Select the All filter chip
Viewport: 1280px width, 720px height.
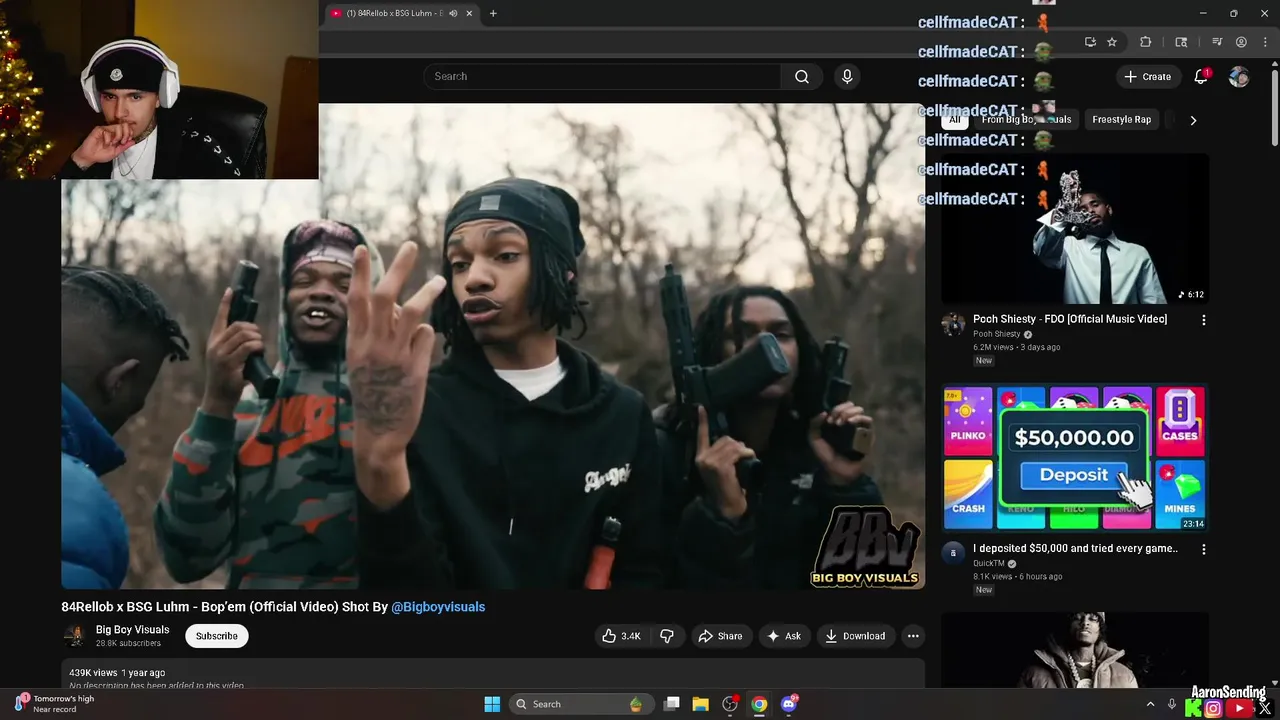point(954,119)
